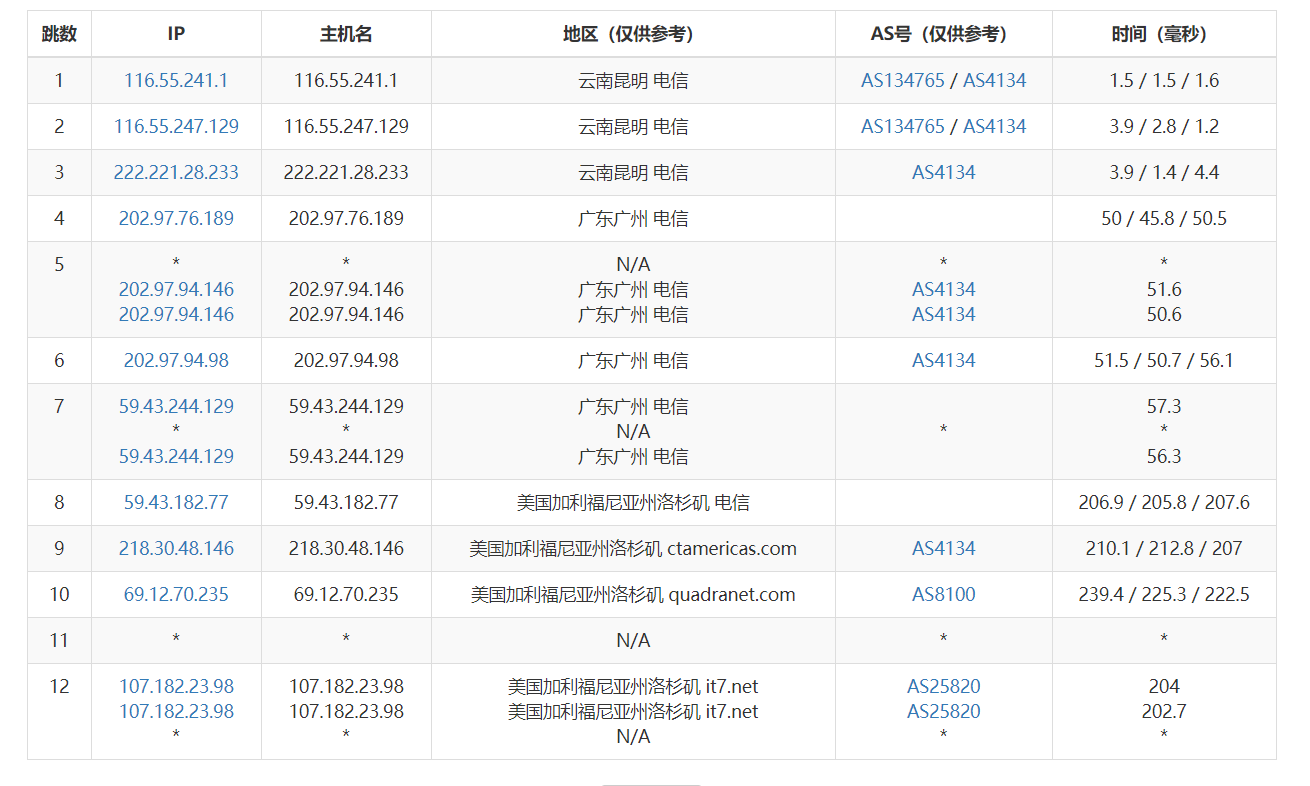Select time cell 51.5 / 50.7 / 56.1
The image size is (1310, 786).
[1164, 361]
